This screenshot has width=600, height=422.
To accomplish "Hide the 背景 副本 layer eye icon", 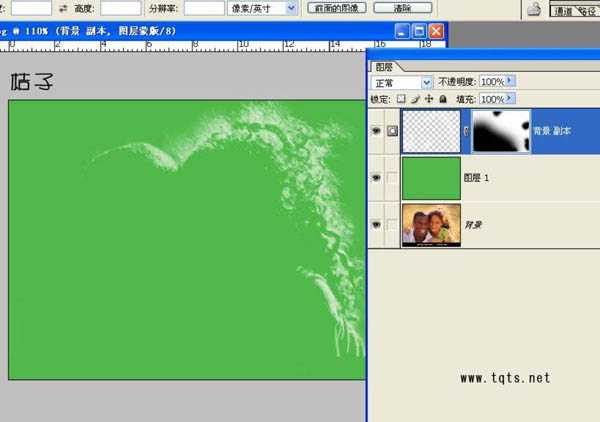I will pyautogui.click(x=377, y=131).
